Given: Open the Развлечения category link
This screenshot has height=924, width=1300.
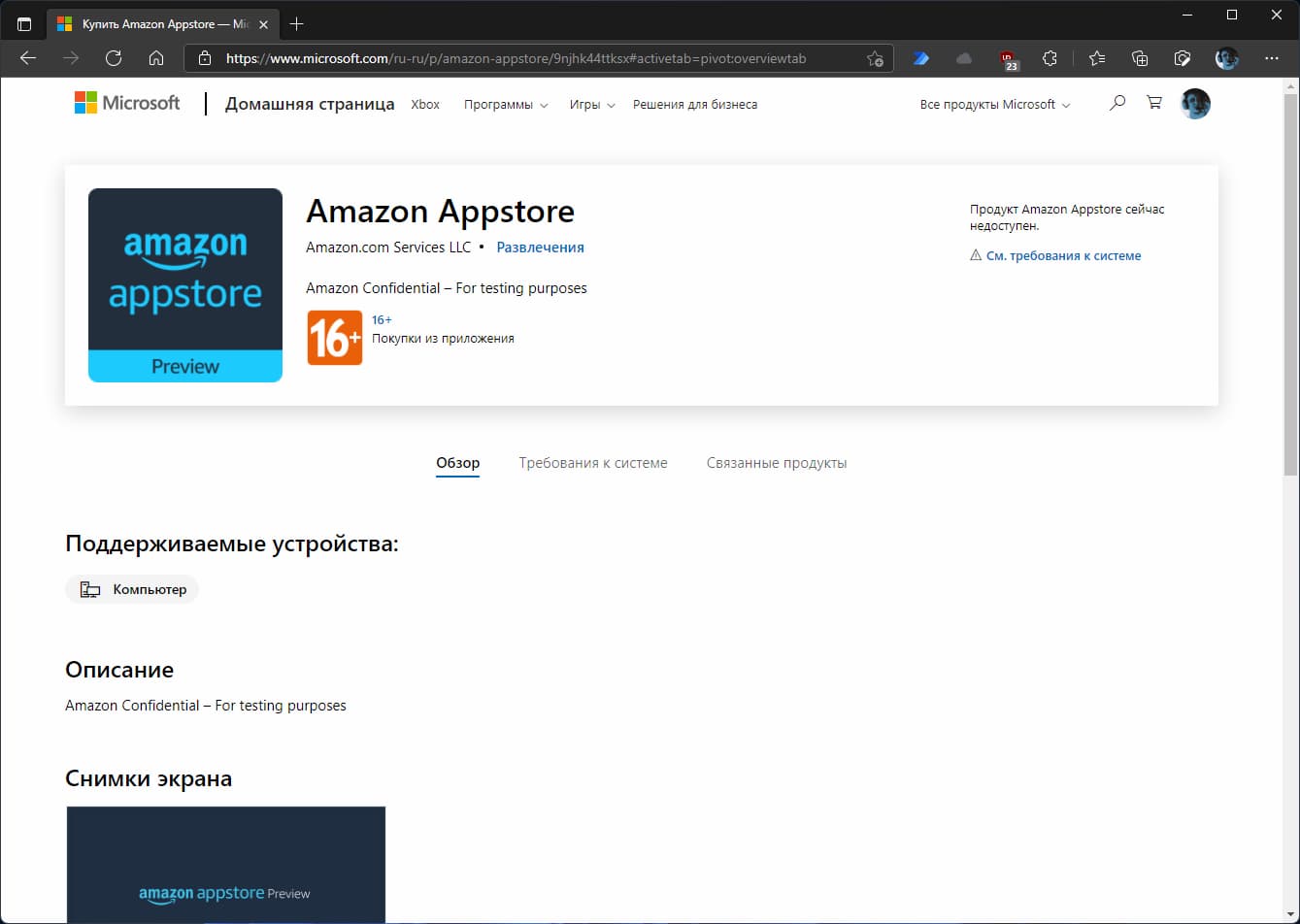Looking at the screenshot, I should pyautogui.click(x=540, y=247).
